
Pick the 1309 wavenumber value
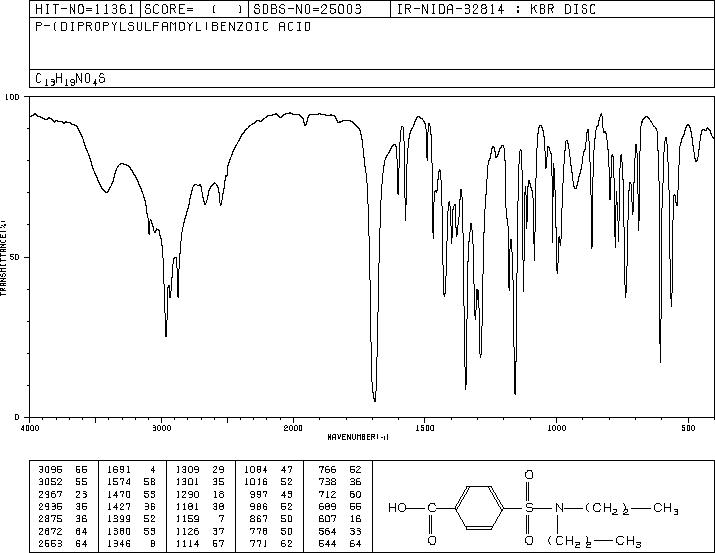(x=187, y=470)
